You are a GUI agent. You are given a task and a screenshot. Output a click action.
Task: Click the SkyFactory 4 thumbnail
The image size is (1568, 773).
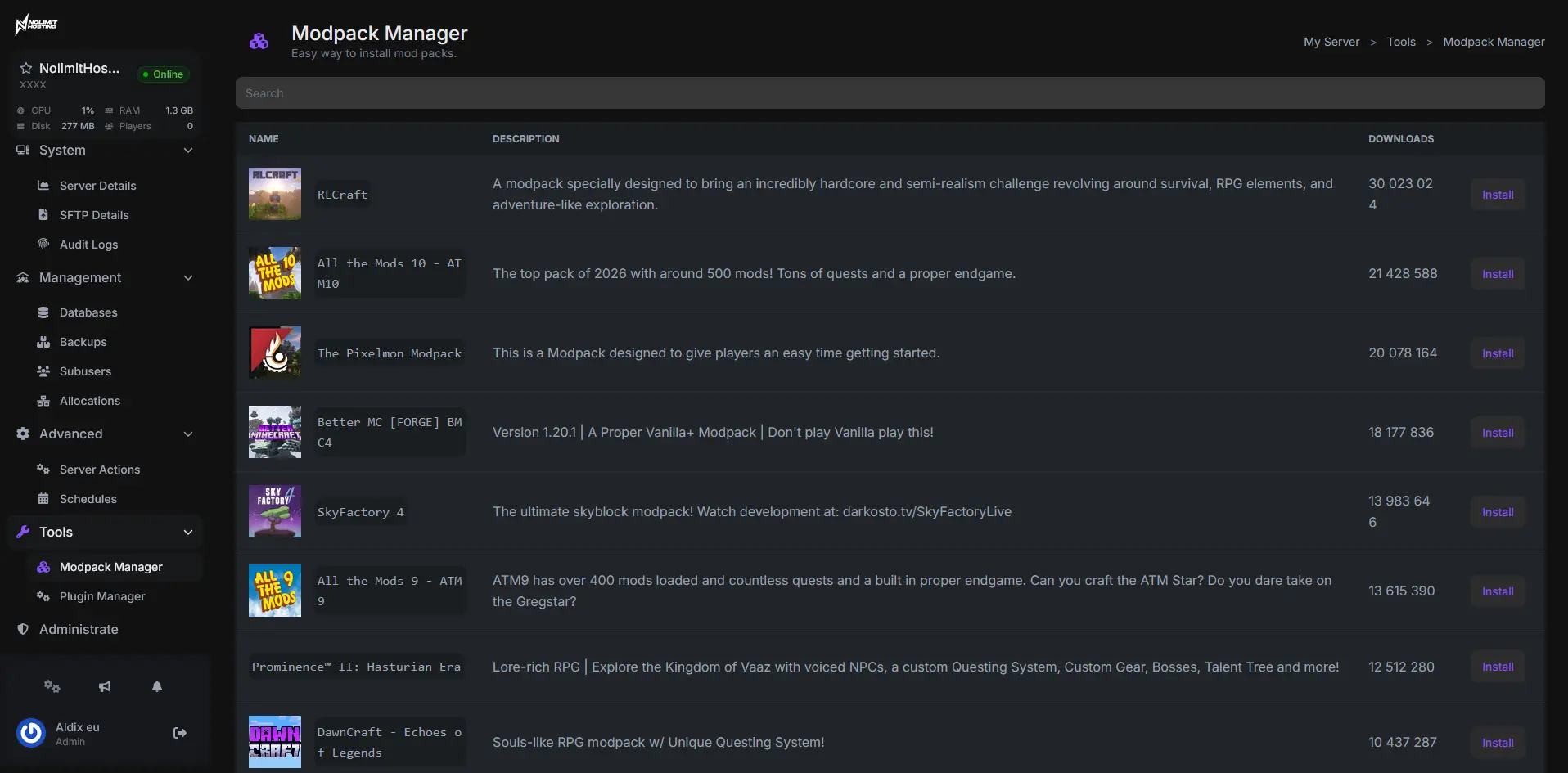tap(275, 511)
